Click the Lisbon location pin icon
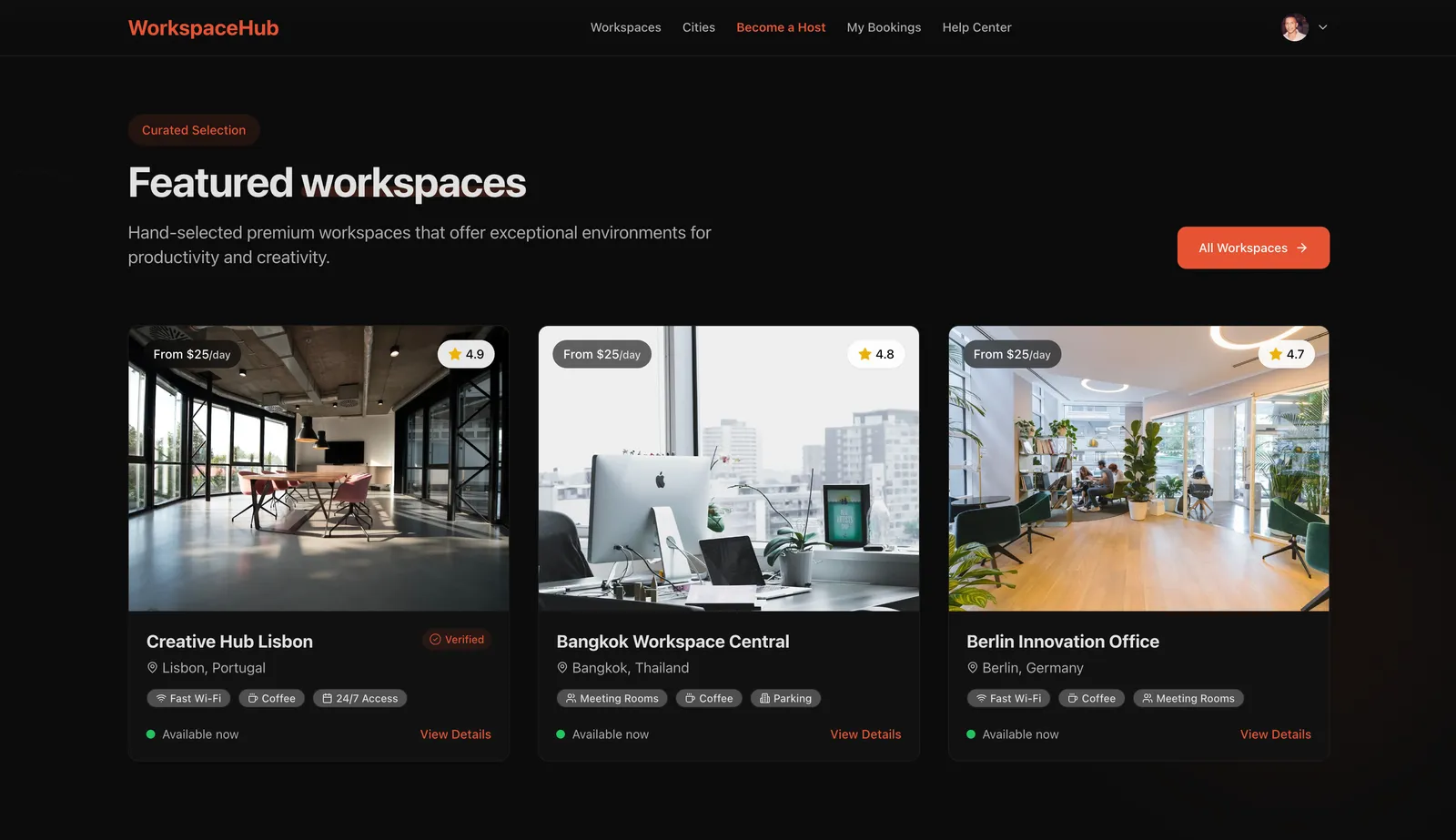 [153, 668]
